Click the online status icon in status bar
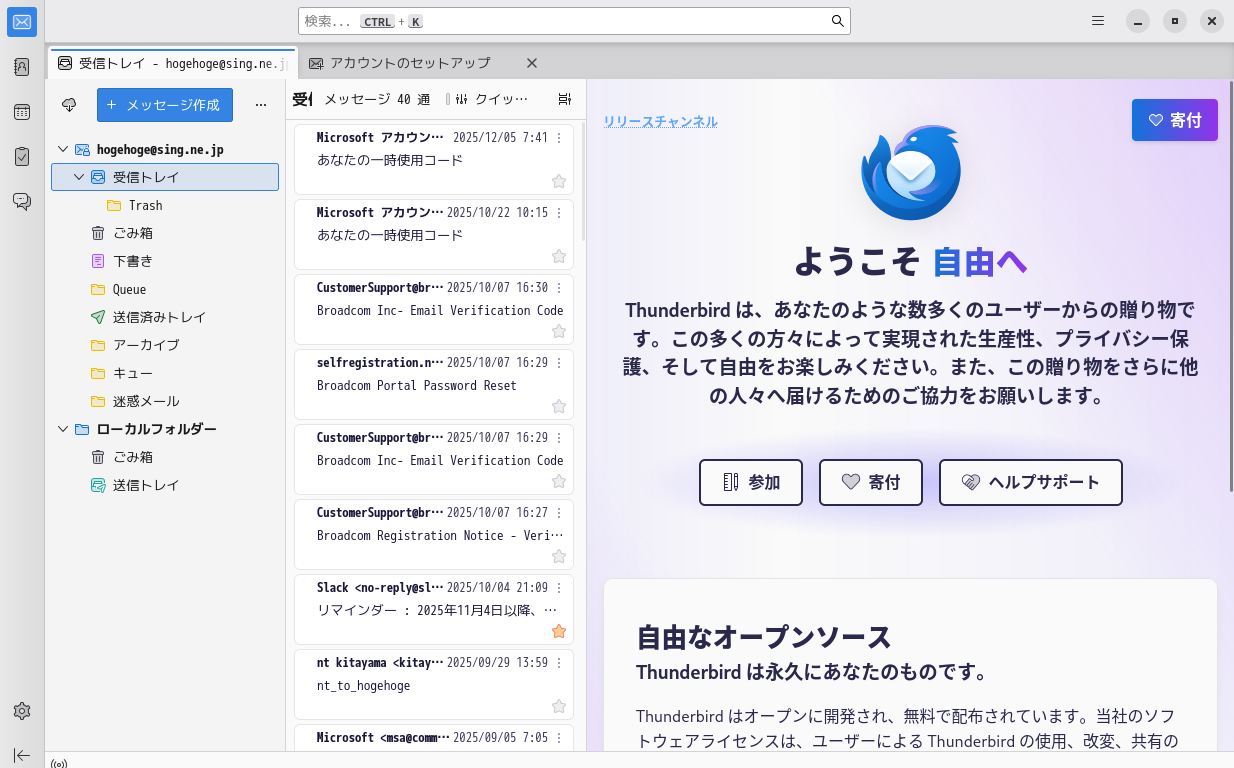This screenshot has width=1234, height=768. tap(59, 763)
